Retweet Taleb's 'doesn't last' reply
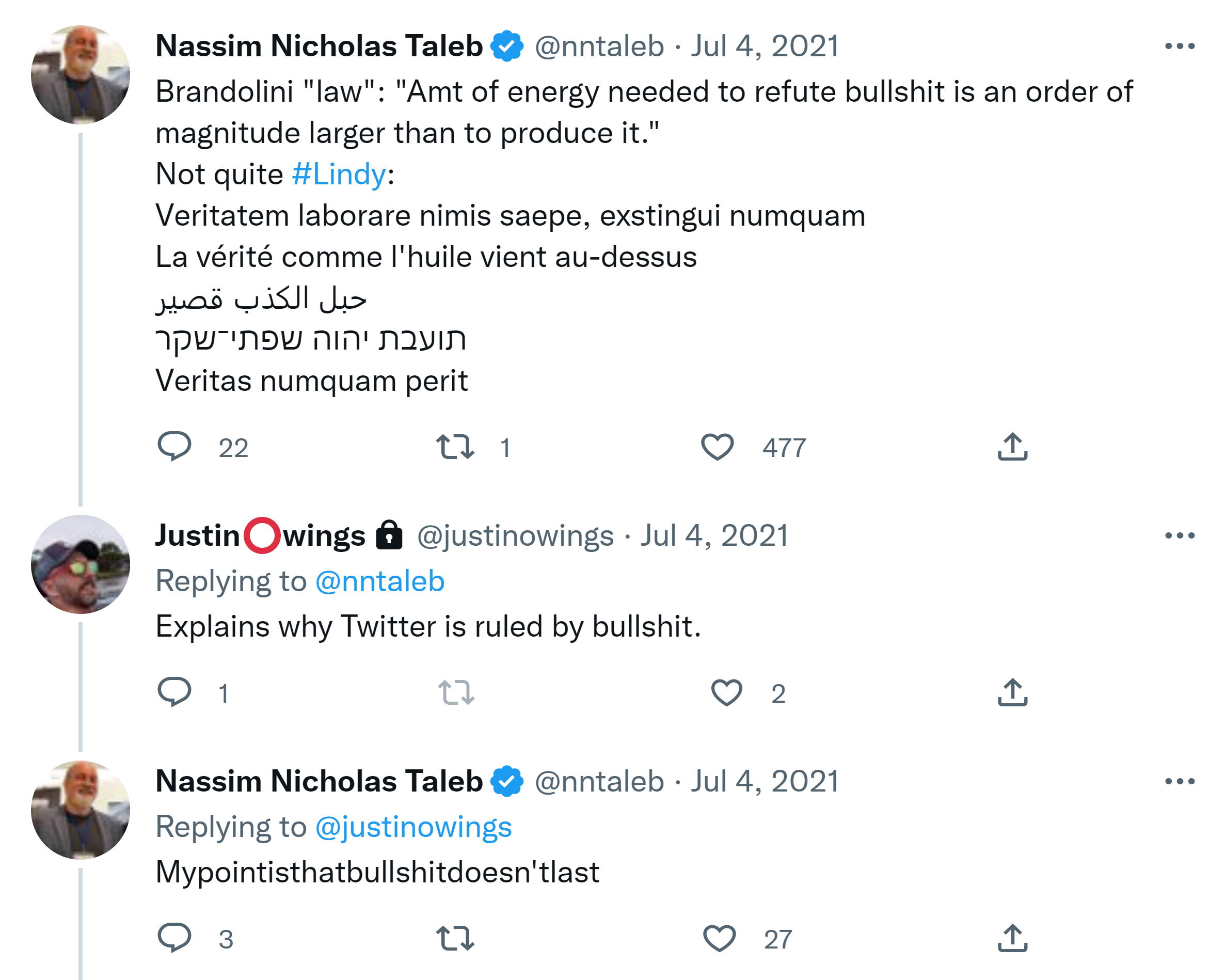Image resolution: width=1225 pixels, height=980 pixels. (x=455, y=938)
